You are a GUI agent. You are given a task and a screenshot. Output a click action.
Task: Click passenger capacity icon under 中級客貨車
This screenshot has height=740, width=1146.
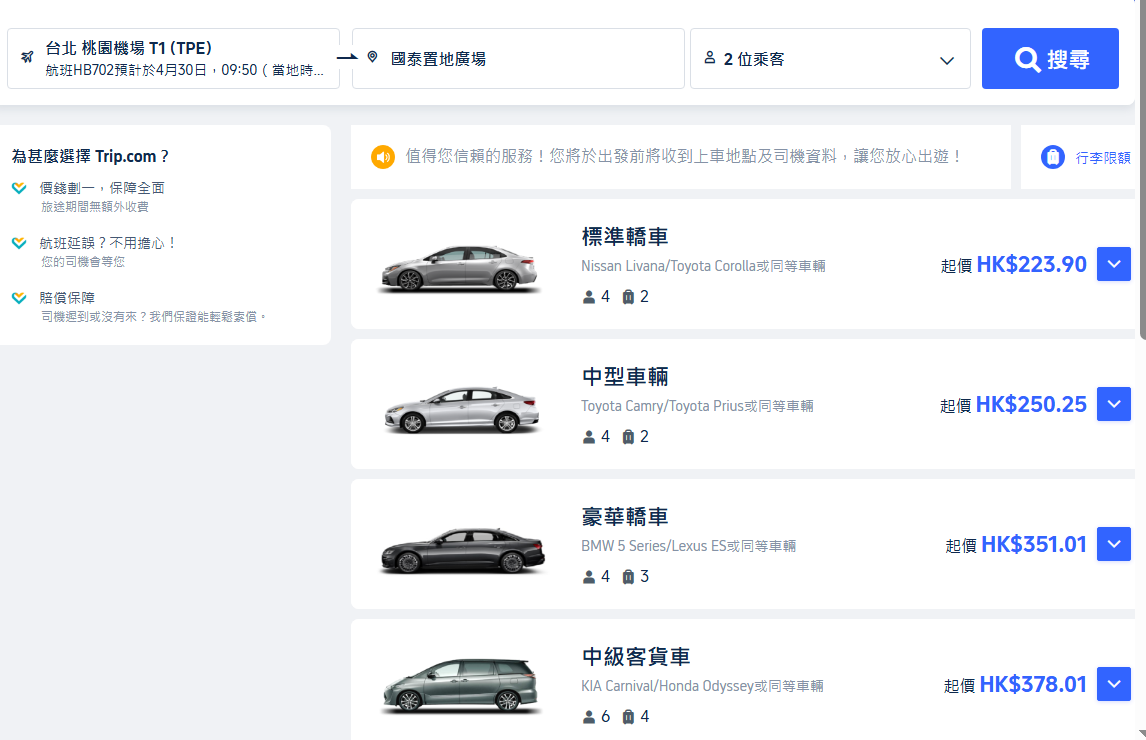point(589,717)
